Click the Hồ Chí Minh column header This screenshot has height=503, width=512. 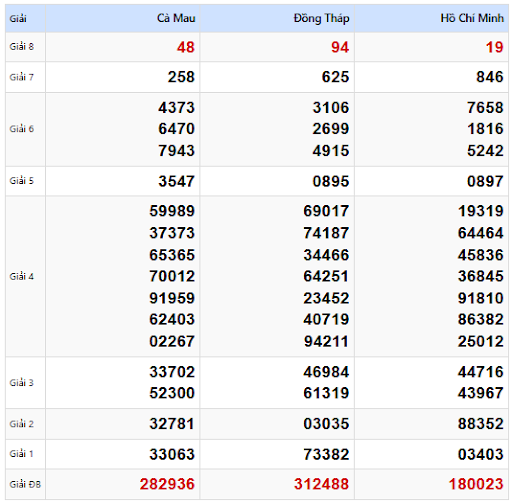pyautogui.click(x=472, y=18)
